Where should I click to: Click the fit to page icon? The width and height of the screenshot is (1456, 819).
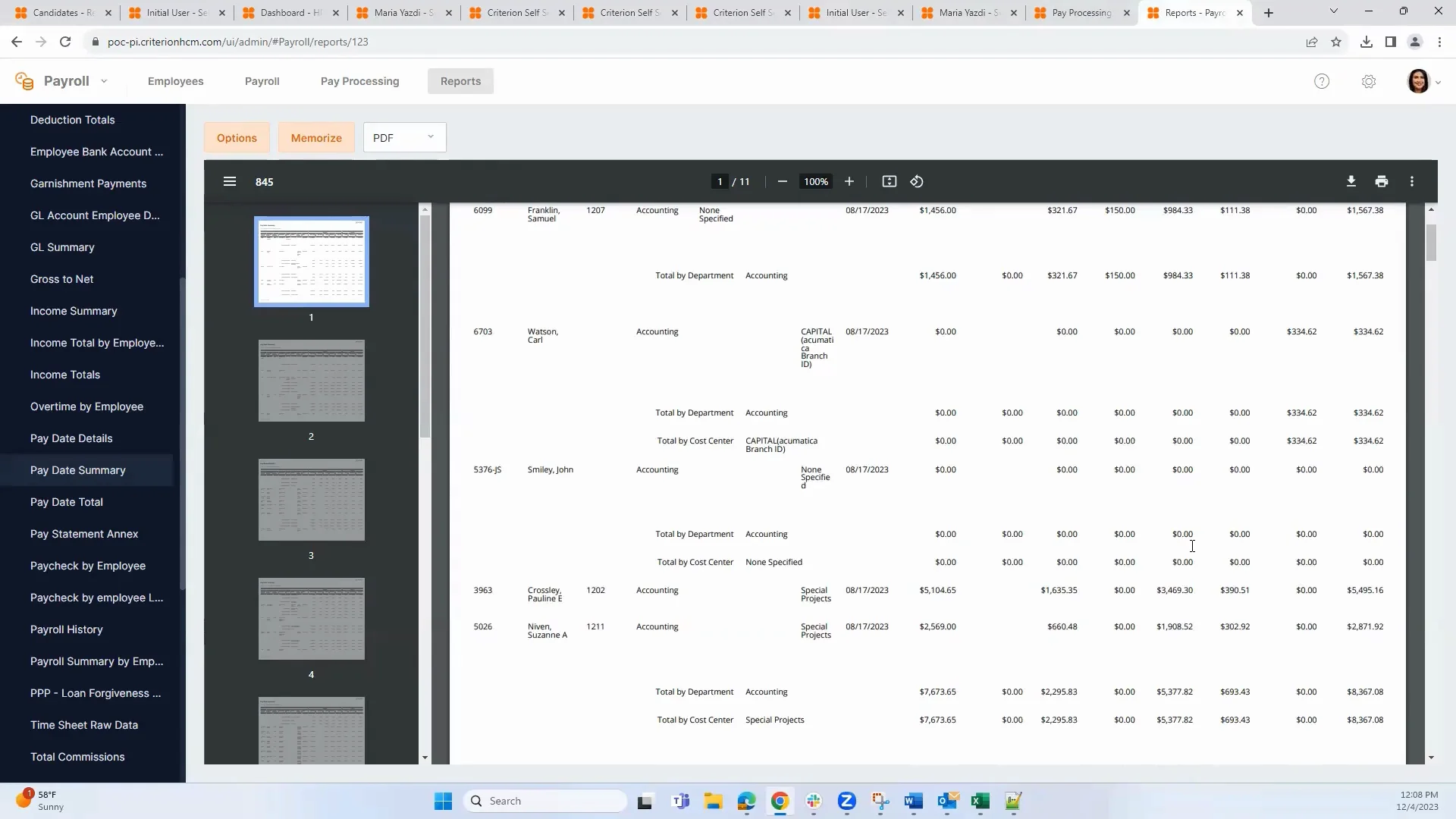[x=890, y=181]
